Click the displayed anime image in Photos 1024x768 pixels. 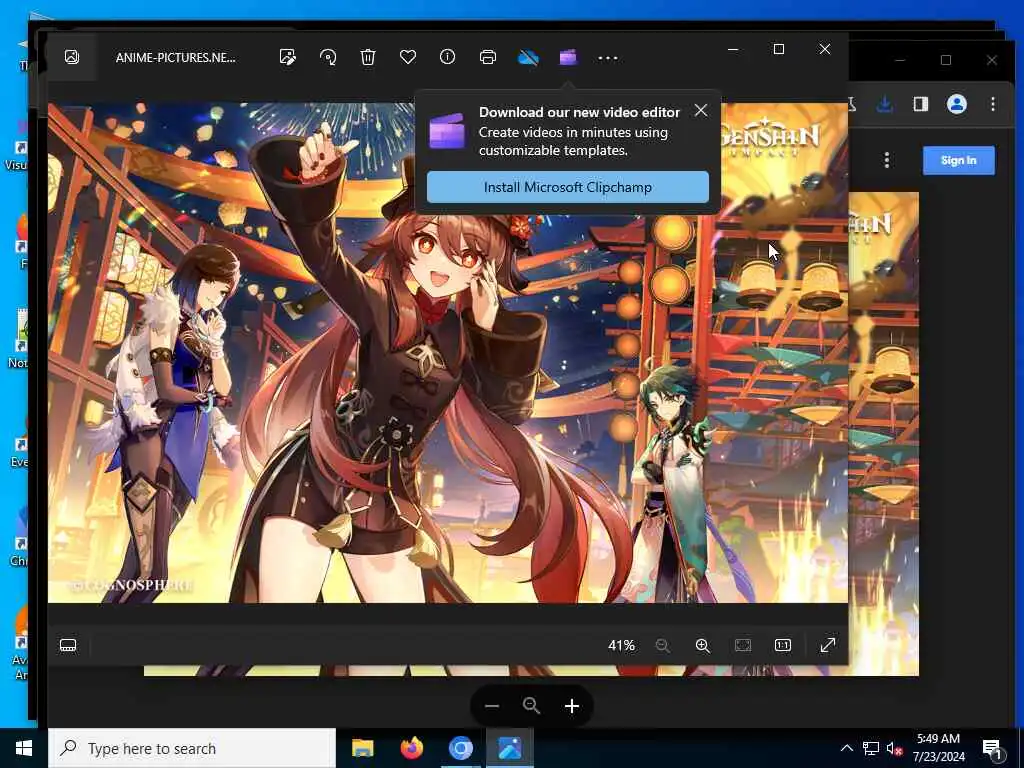tap(448, 353)
